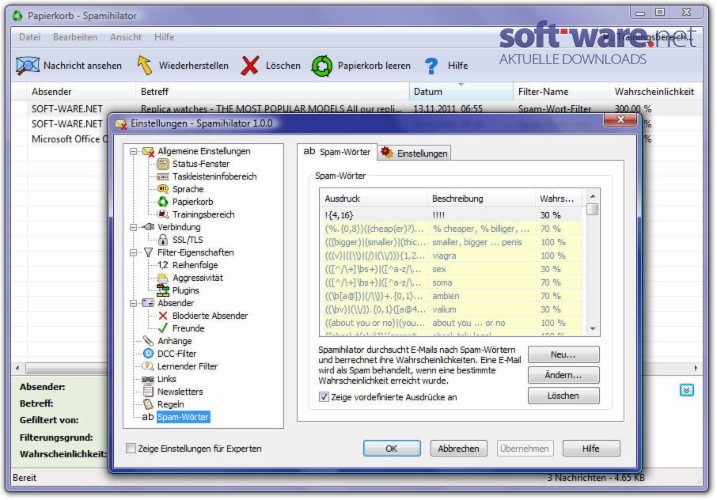
Task: Click the Löschen button in the dialog
Action: pyautogui.click(x=563, y=396)
